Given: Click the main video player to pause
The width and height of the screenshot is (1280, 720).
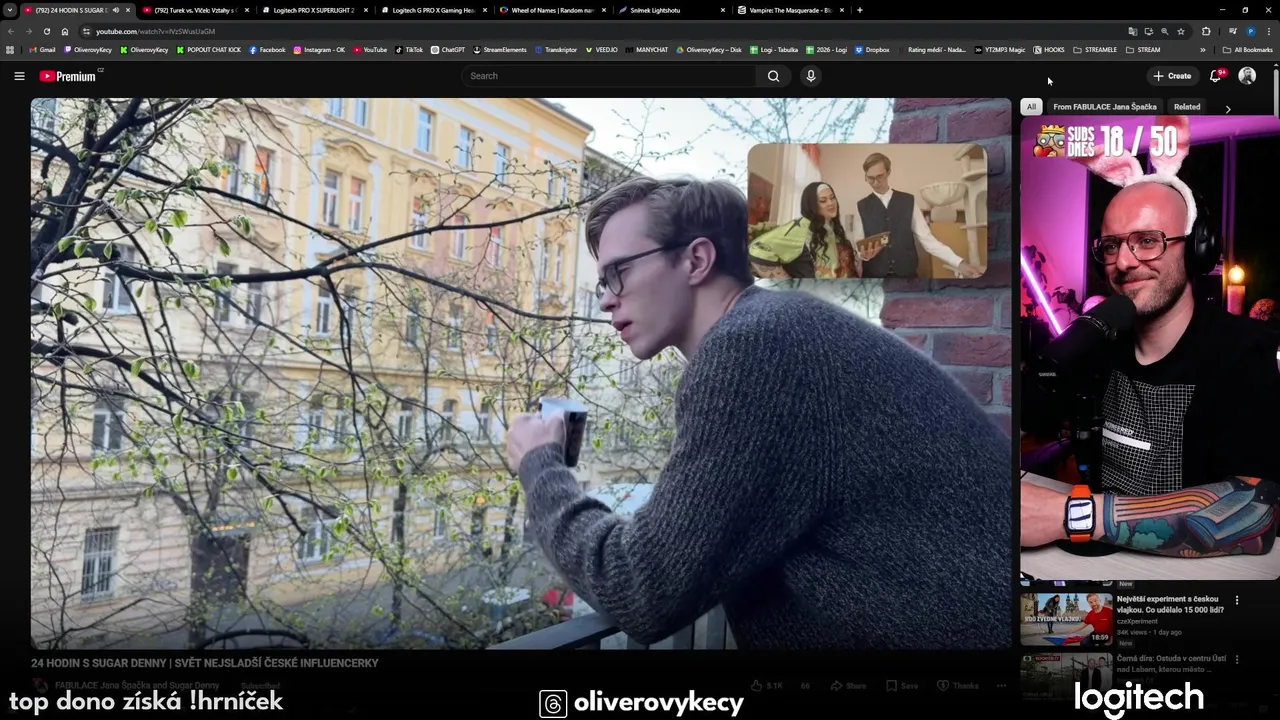Looking at the screenshot, I should [521, 373].
